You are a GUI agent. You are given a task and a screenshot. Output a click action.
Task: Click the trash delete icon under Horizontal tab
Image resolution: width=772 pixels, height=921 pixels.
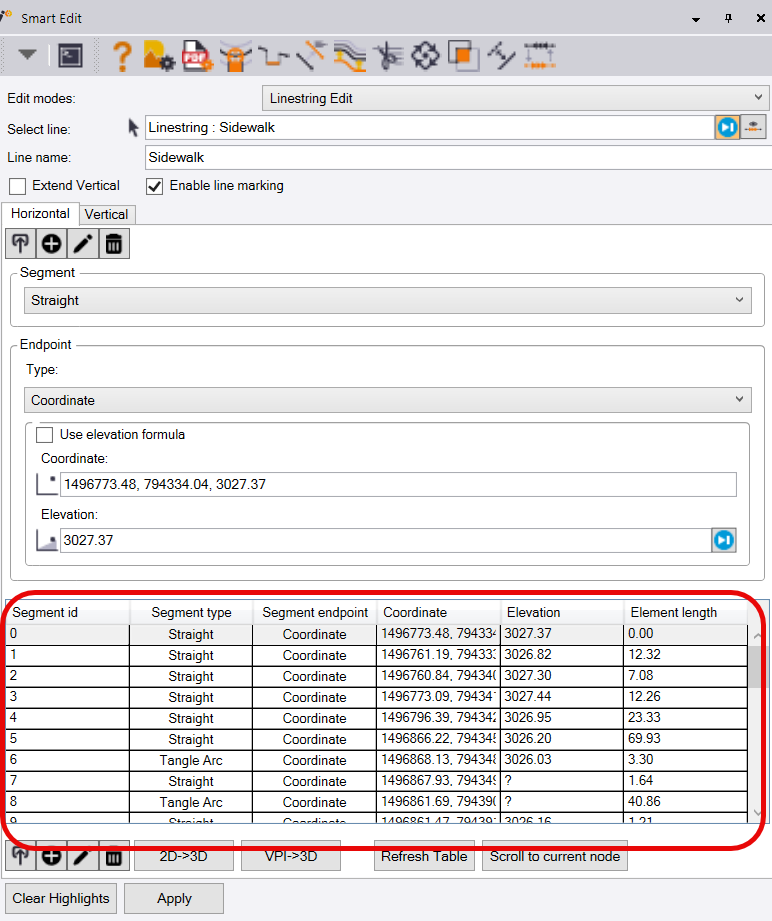[114, 243]
